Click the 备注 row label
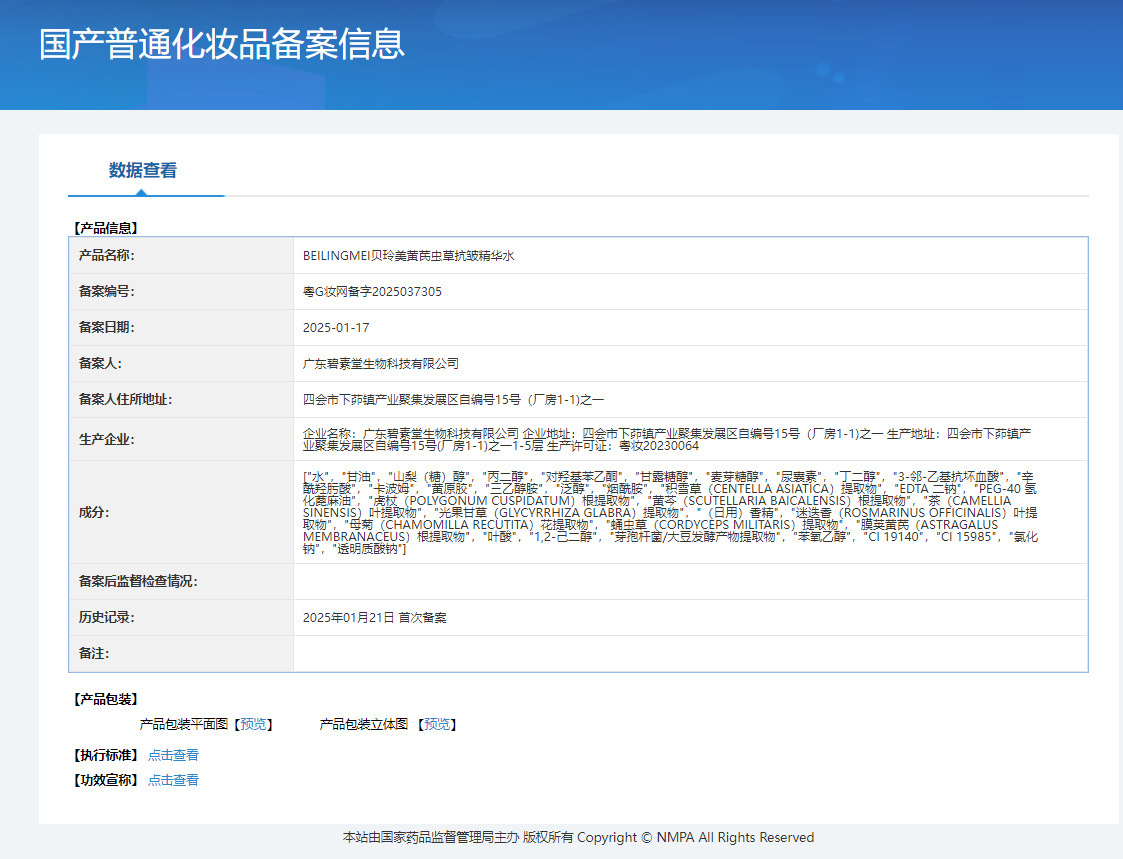1123x859 pixels. coord(94,653)
